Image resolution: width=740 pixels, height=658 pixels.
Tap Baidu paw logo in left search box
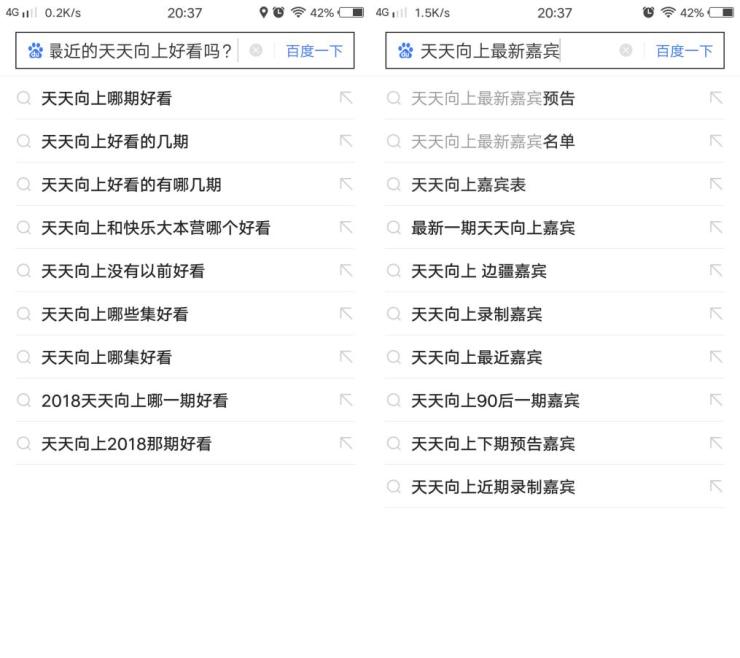(x=35, y=51)
